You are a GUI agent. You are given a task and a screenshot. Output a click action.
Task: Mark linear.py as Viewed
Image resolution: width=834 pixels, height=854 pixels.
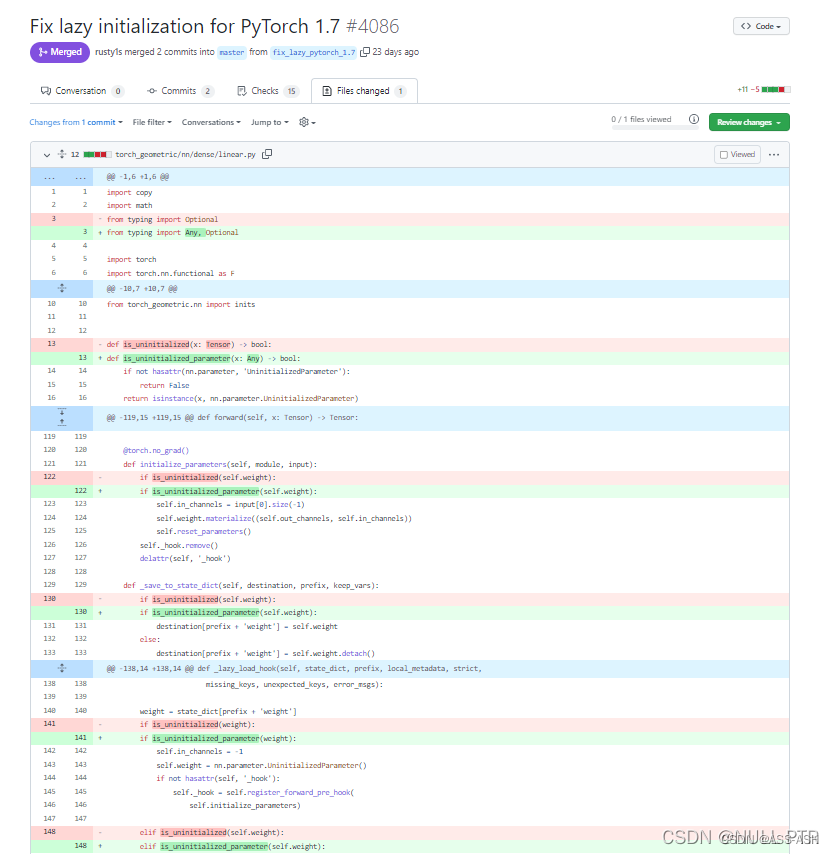click(x=737, y=154)
